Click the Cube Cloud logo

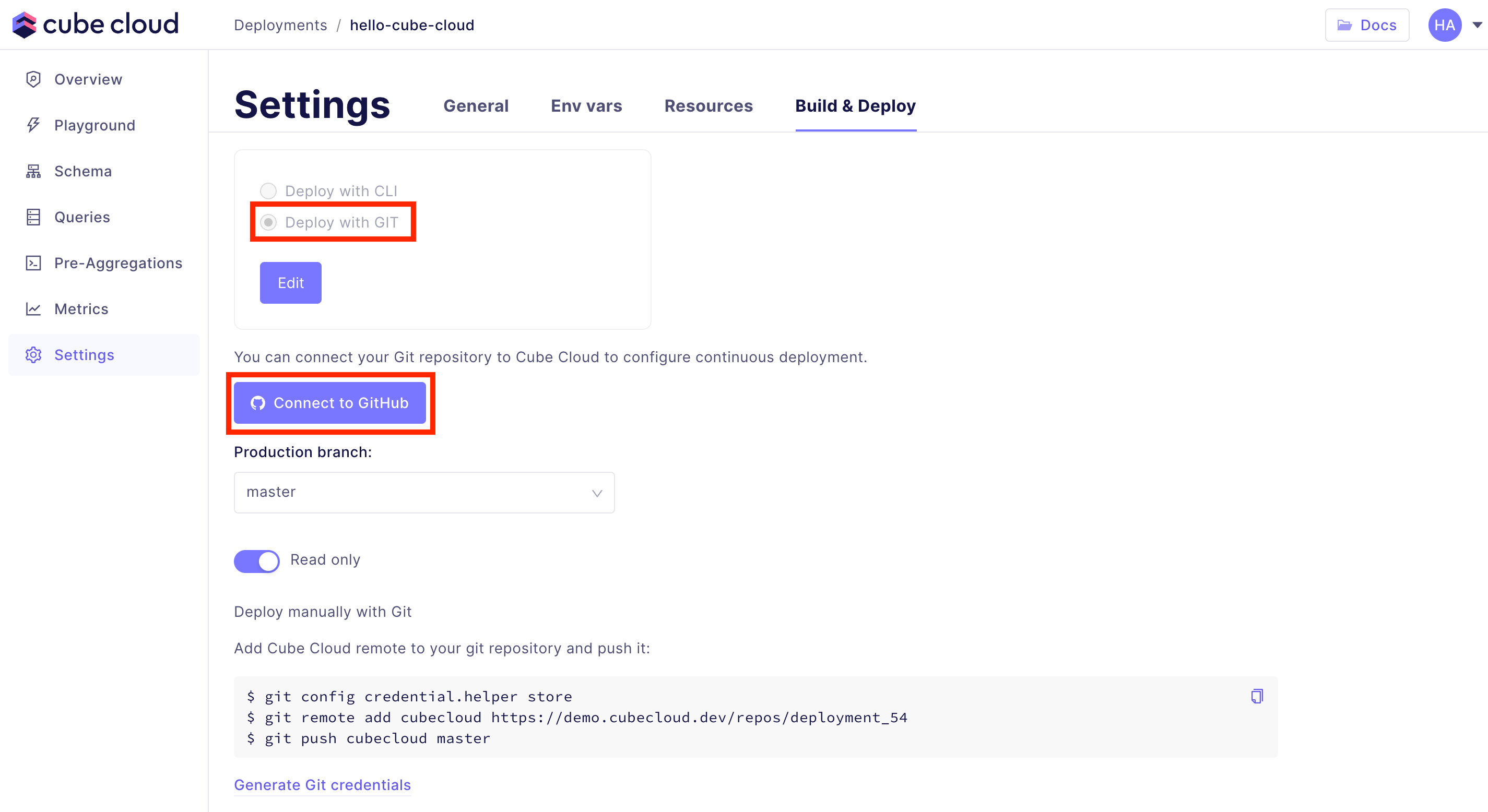[96, 24]
